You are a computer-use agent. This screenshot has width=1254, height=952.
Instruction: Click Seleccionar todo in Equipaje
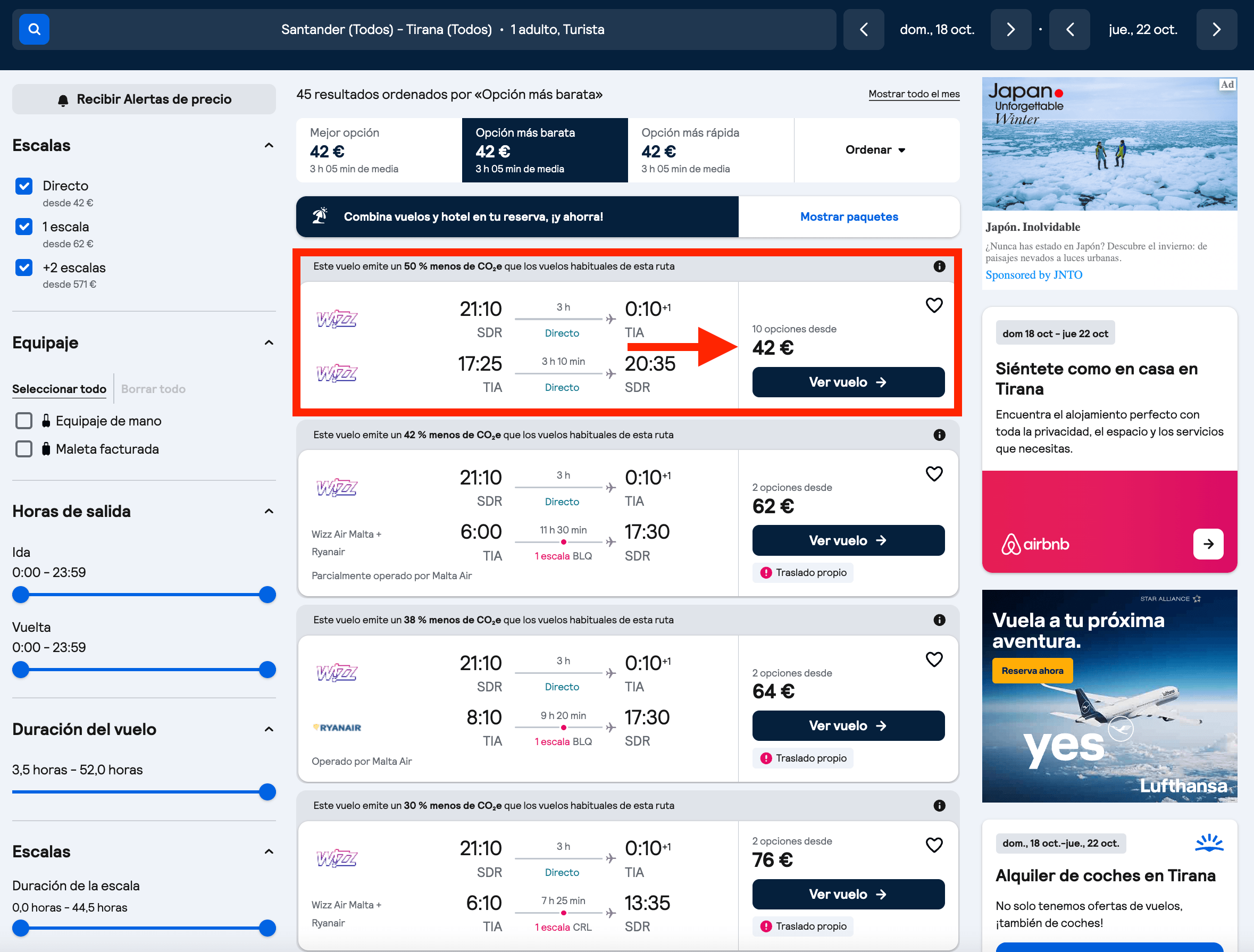59,389
